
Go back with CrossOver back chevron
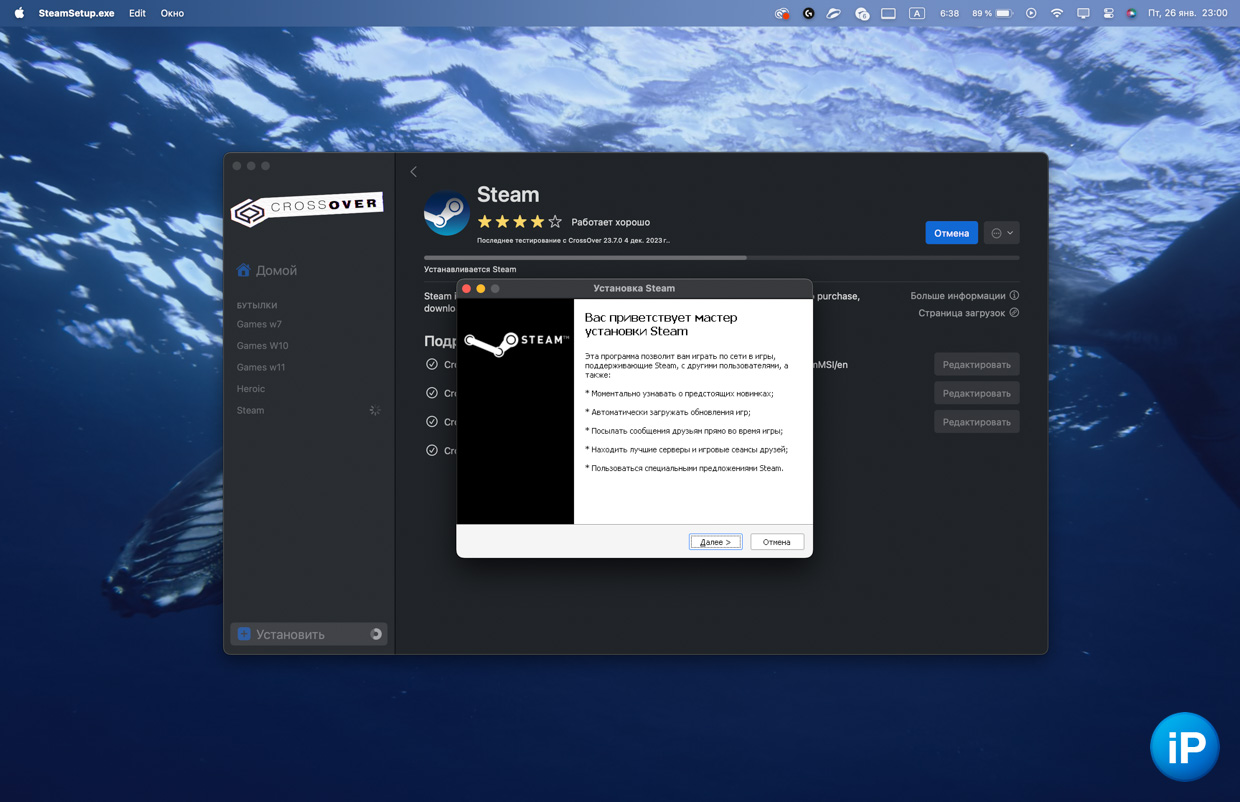[x=413, y=172]
